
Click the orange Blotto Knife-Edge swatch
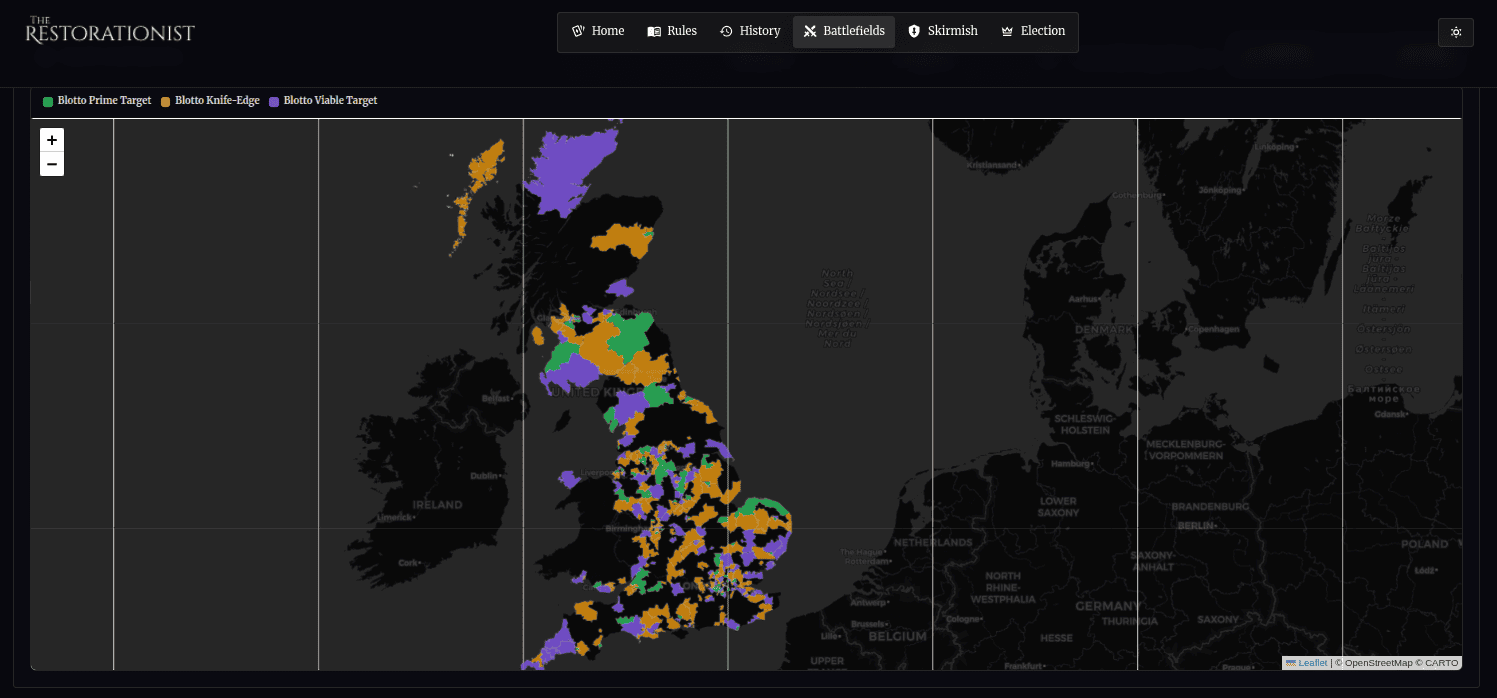(x=166, y=101)
